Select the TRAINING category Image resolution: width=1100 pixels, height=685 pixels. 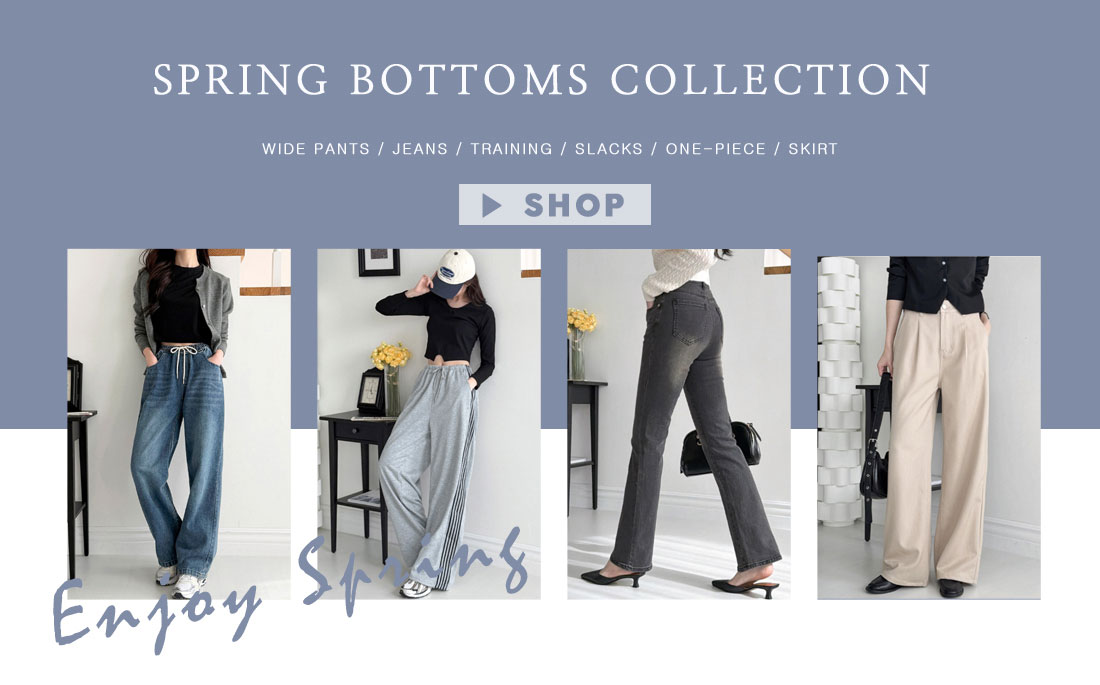coord(511,149)
